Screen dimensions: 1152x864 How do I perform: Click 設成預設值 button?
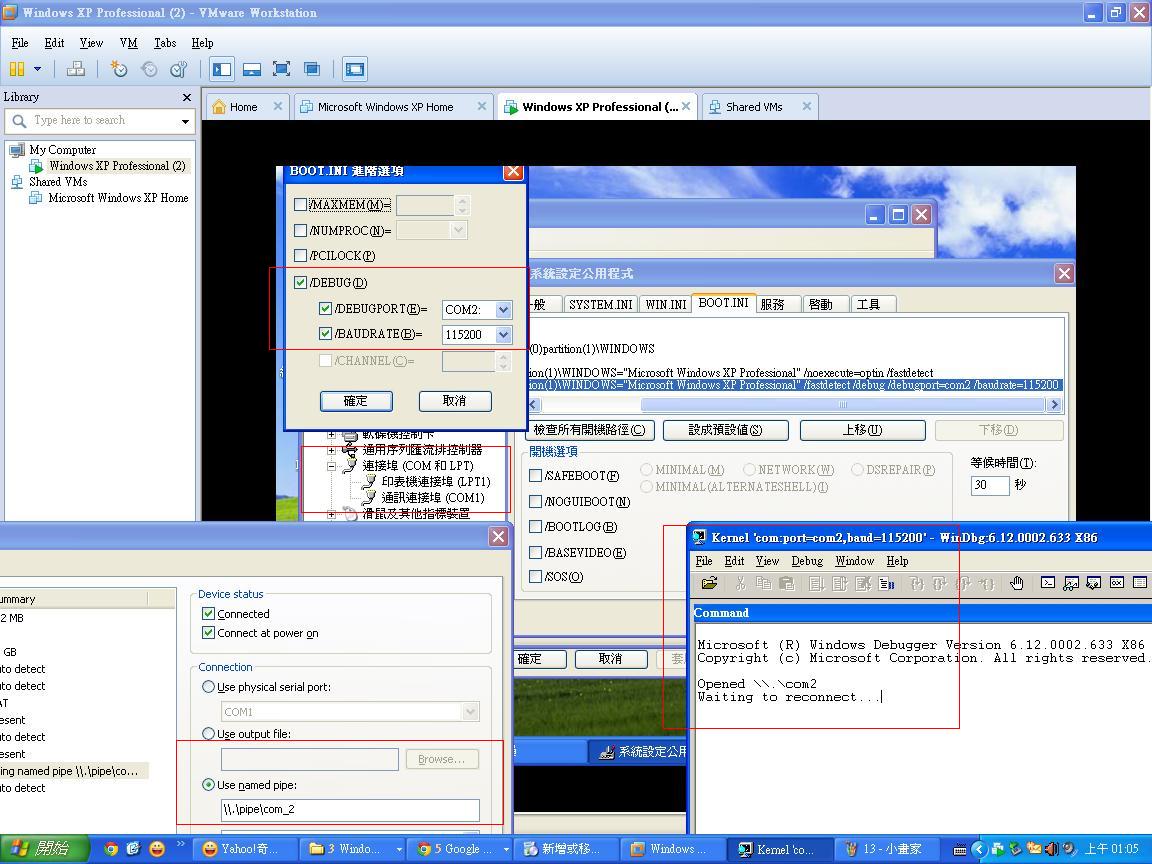(x=725, y=430)
